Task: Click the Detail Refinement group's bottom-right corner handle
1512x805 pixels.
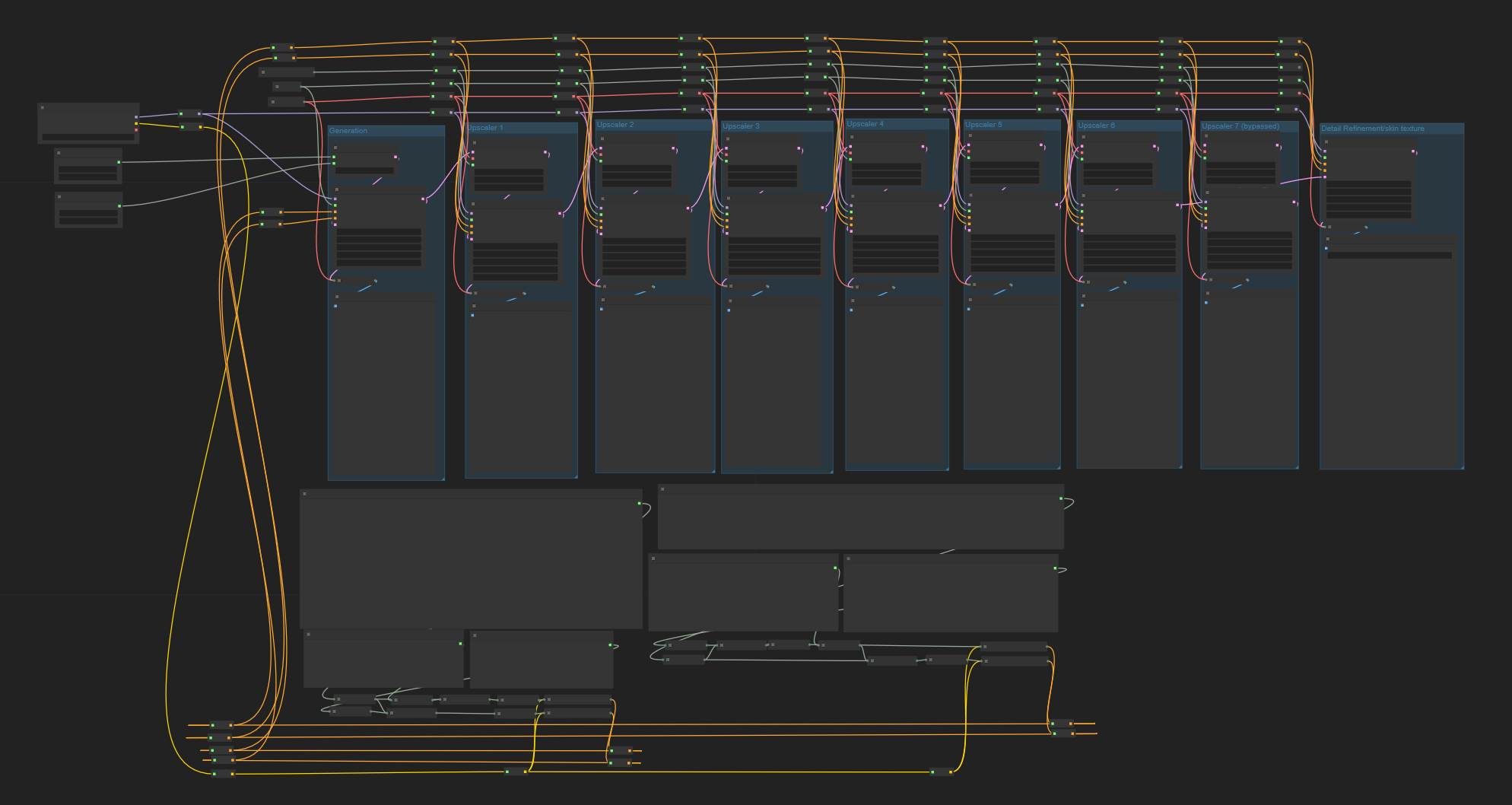Action: [1462, 466]
